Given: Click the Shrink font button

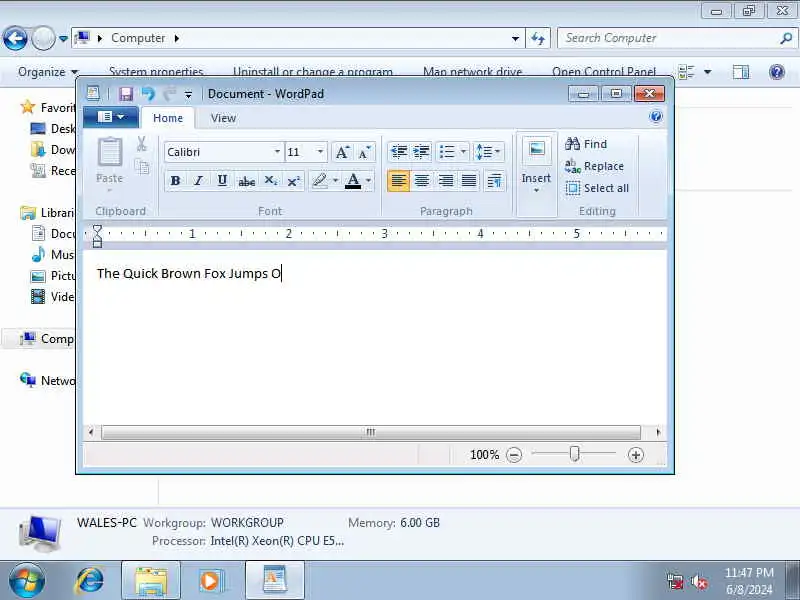Looking at the screenshot, I should coord(364,152).
